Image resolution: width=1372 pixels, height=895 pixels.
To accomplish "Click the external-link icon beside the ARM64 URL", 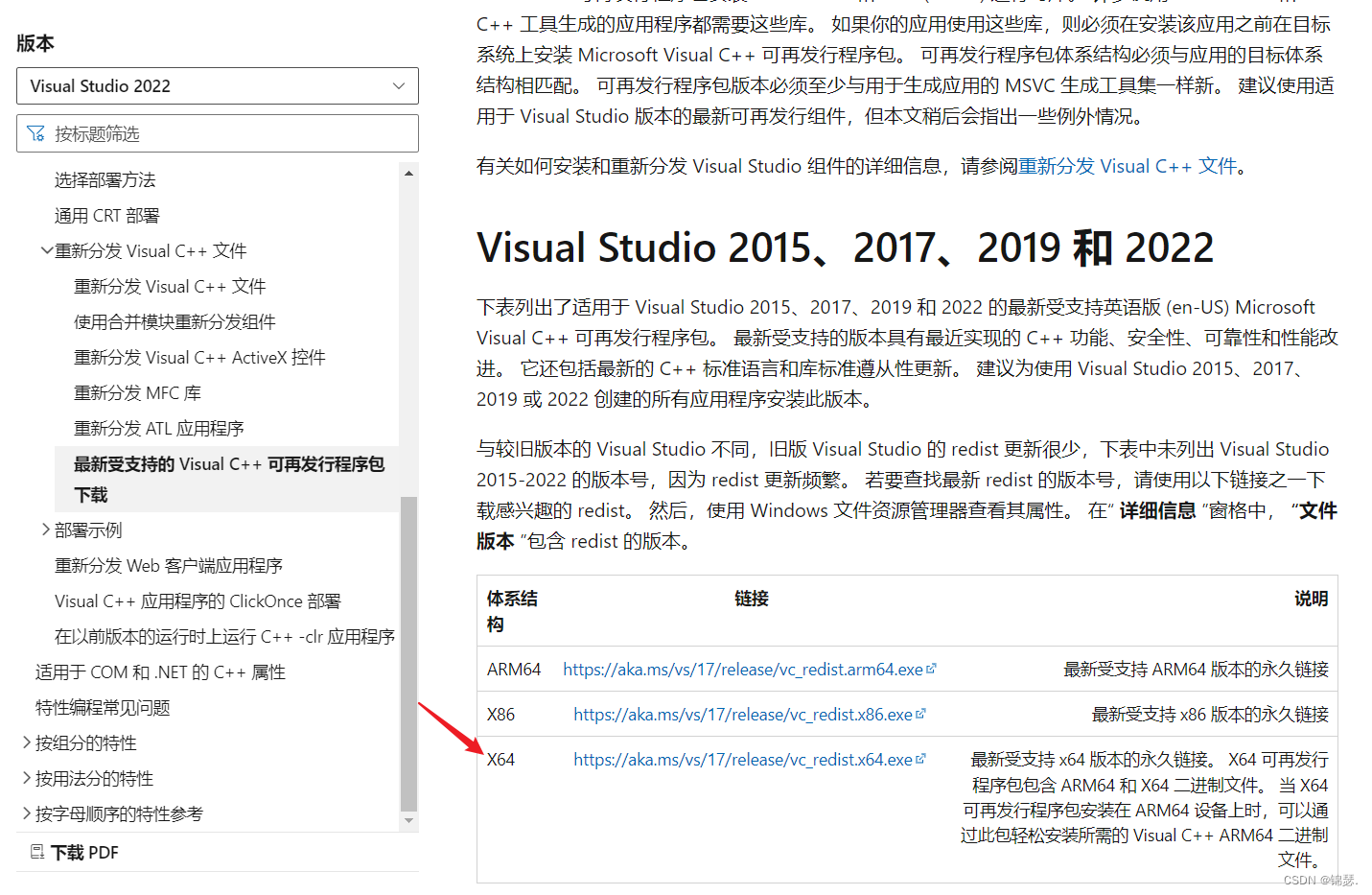I will pos(931,669).
